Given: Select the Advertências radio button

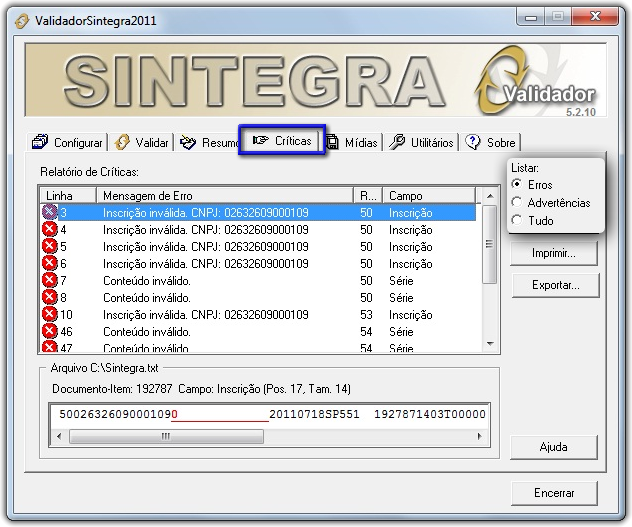Looking at the screenshot, I should tap(517, 202).
